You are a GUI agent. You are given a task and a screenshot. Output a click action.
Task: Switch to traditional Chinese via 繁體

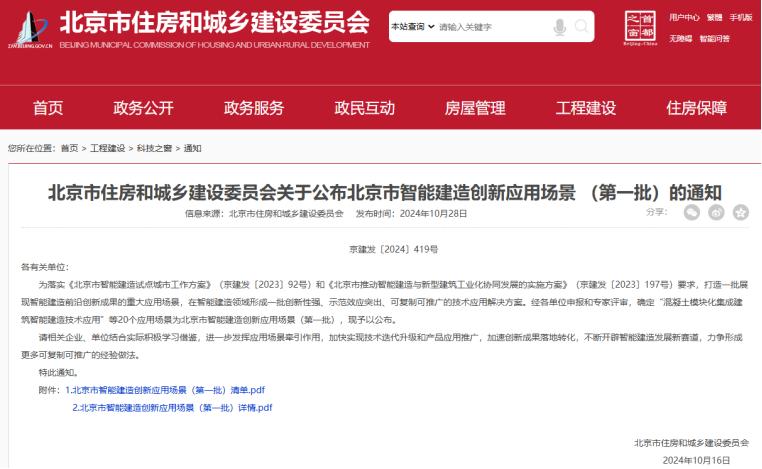714,17
